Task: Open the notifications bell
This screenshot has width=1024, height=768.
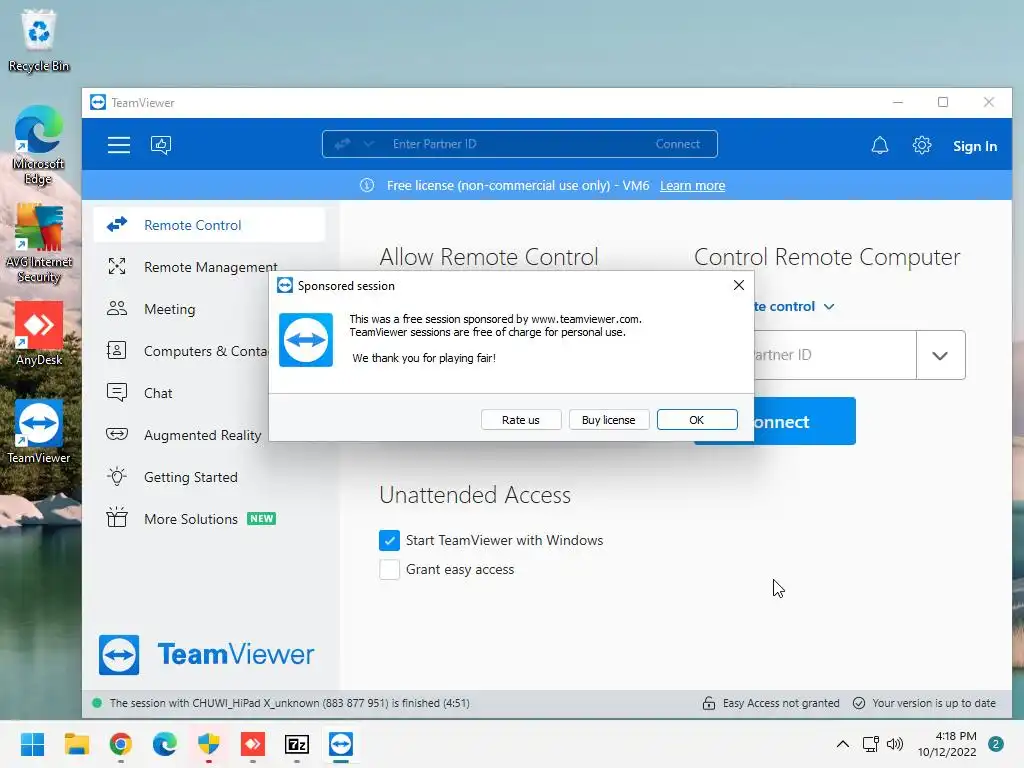Action: pos(880,145)
